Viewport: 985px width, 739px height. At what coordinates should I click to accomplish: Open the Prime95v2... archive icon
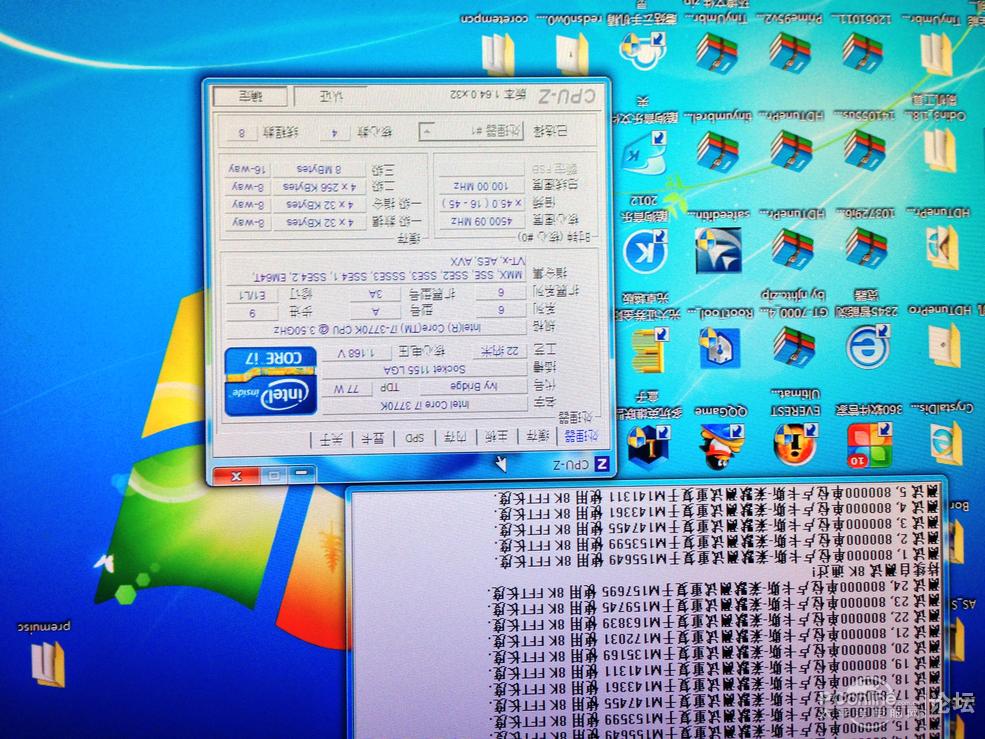click(x=792, y=53)
